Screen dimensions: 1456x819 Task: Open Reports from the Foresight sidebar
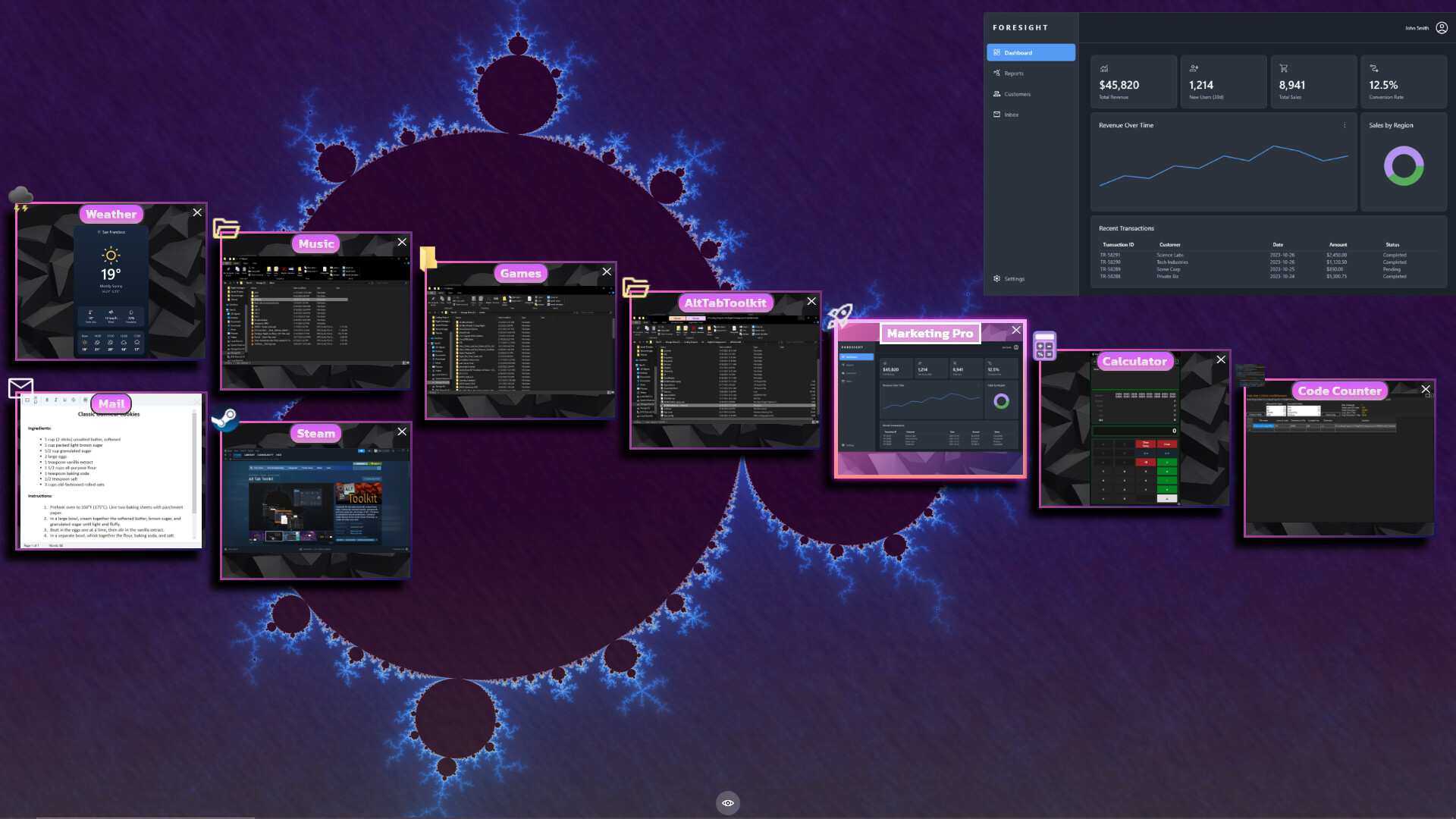point(1012,73)
